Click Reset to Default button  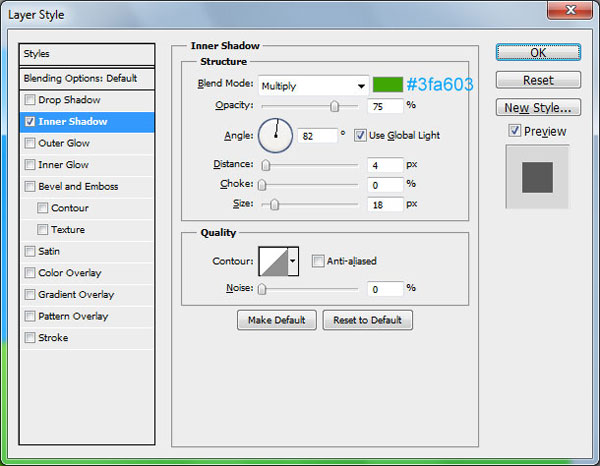[x=367, y=320]
